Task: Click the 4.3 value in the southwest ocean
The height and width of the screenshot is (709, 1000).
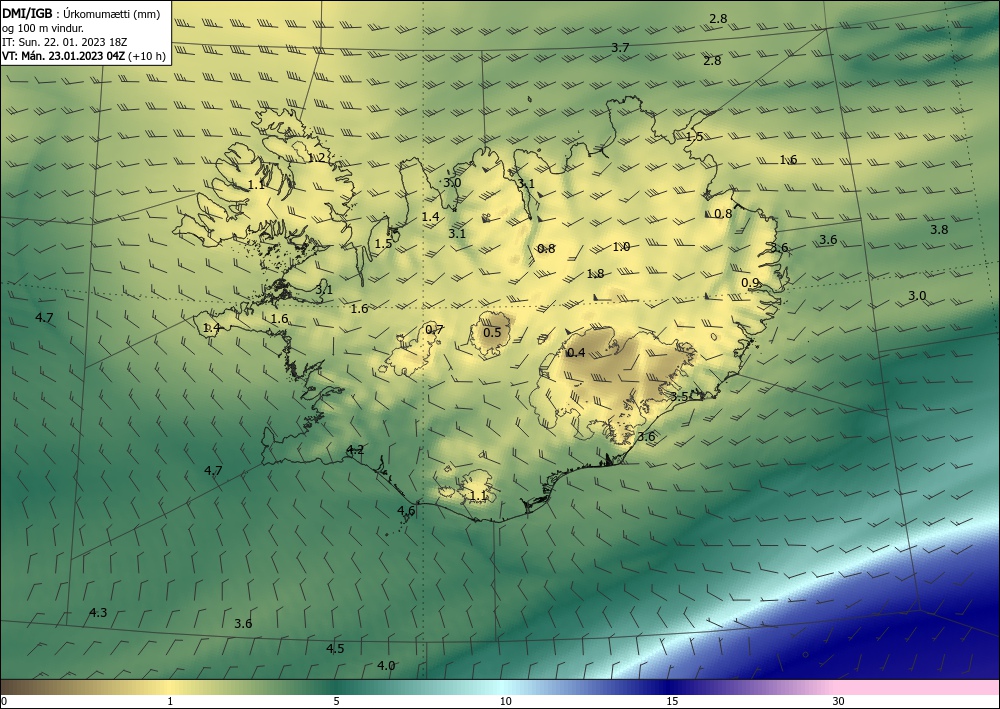Action: click(x=98, y=613)
